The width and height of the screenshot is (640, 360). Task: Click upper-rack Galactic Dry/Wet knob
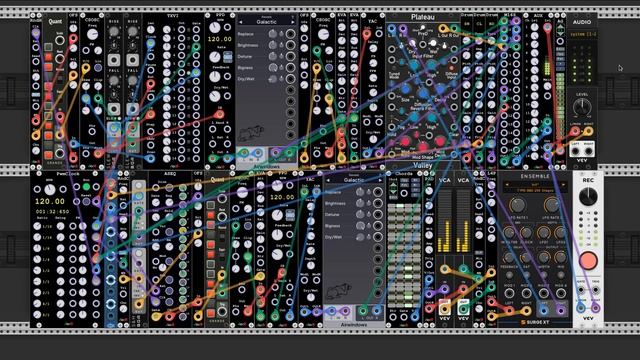point(272,79)
